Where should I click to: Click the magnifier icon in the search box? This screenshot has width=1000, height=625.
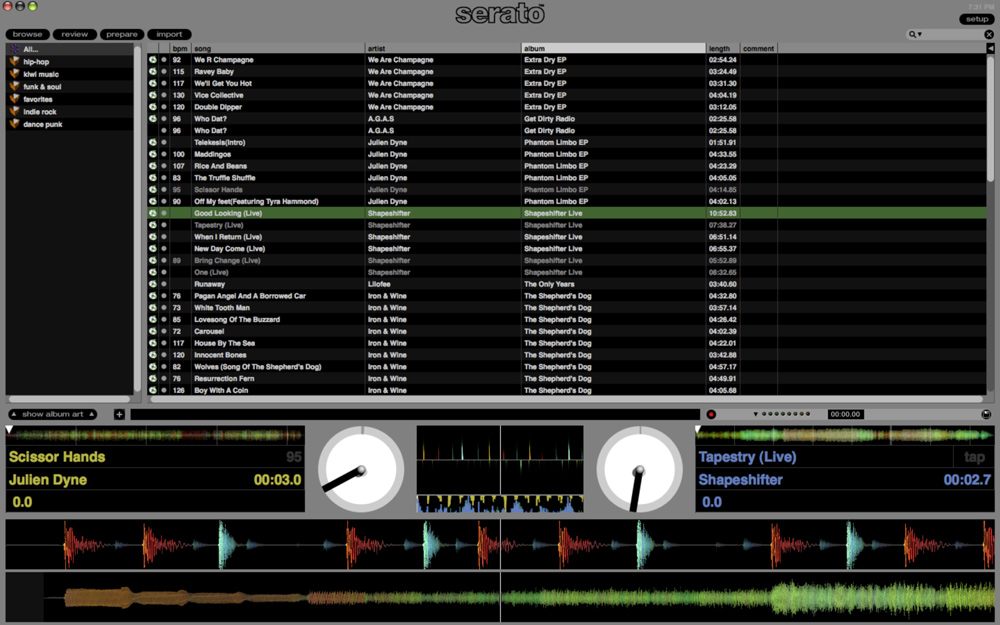913,34
